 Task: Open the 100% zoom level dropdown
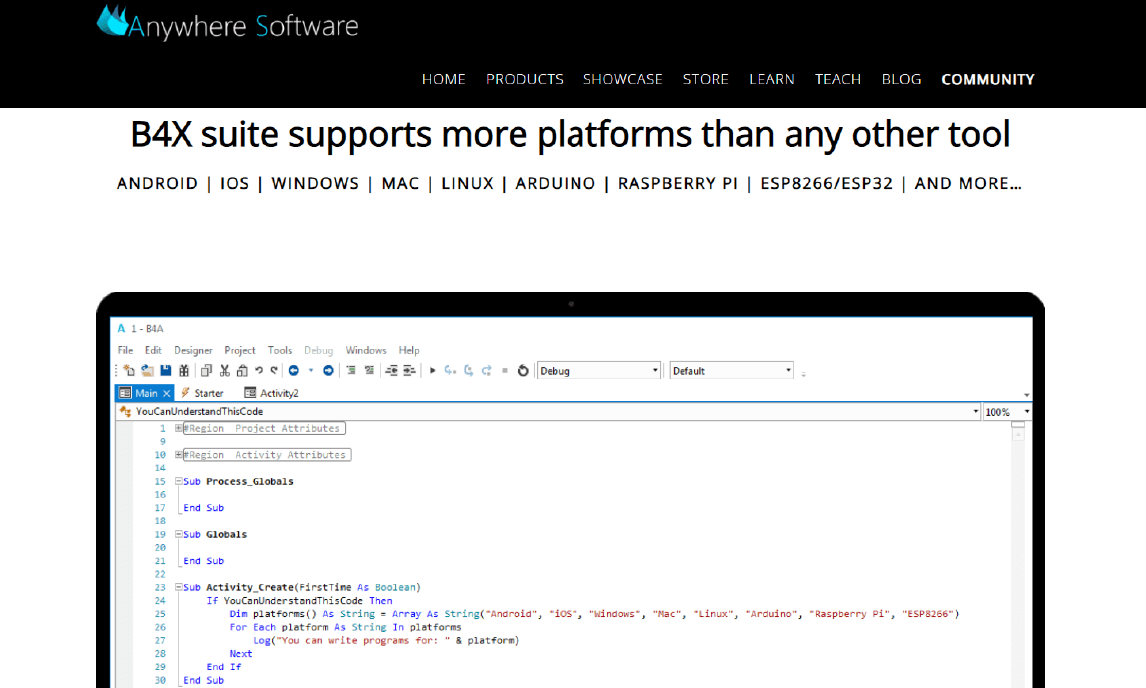point(1006,412)
